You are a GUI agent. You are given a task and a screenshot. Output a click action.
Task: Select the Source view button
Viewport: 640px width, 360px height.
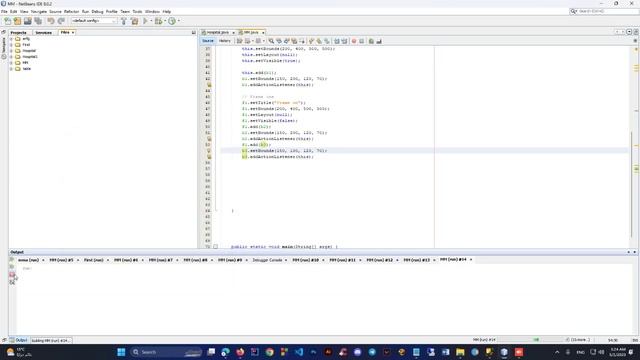pyautogui.click(x=207, y=41)
